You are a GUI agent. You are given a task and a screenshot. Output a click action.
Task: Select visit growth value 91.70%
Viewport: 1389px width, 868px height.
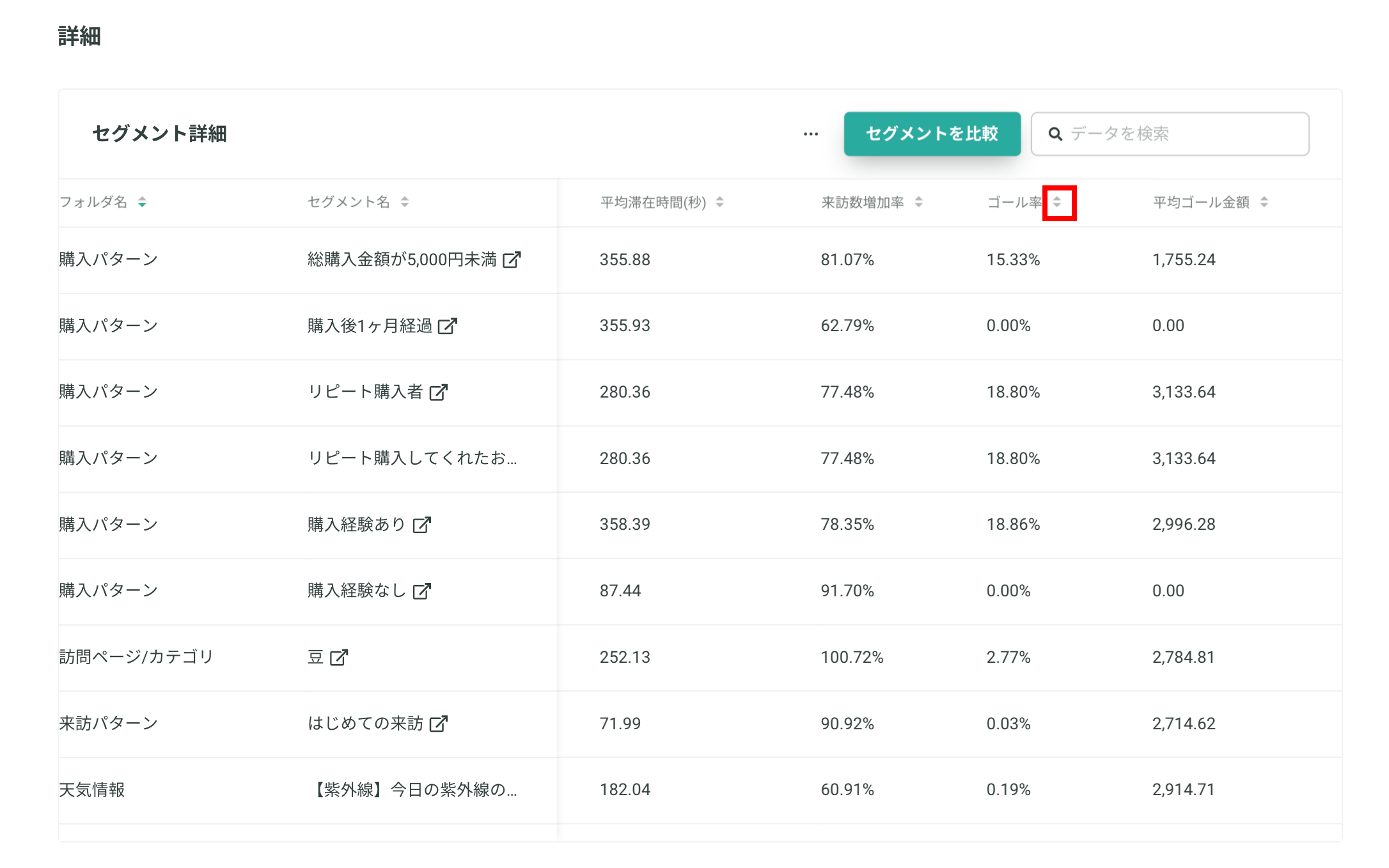pos(847,591)
